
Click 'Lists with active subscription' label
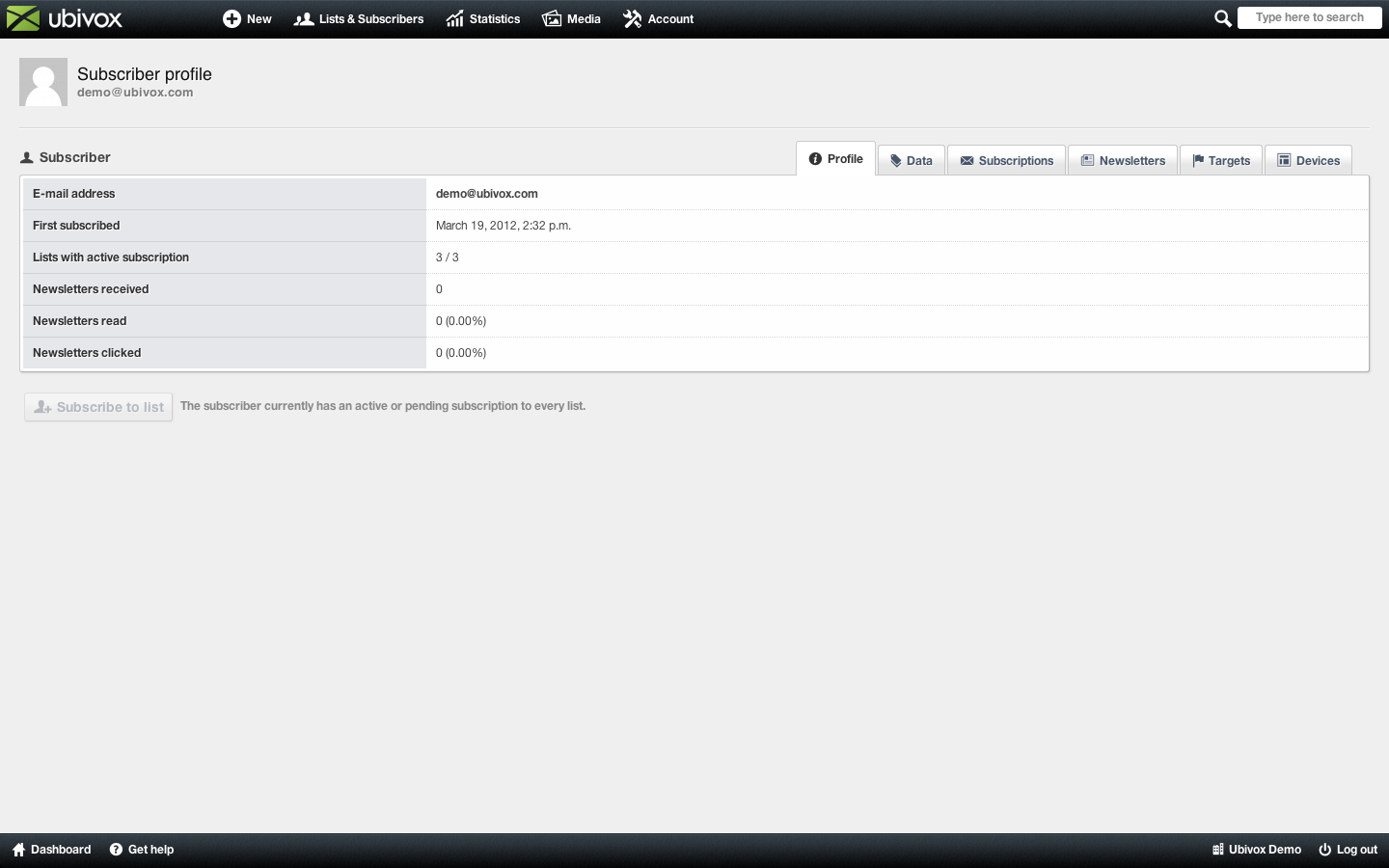[111, 258]
